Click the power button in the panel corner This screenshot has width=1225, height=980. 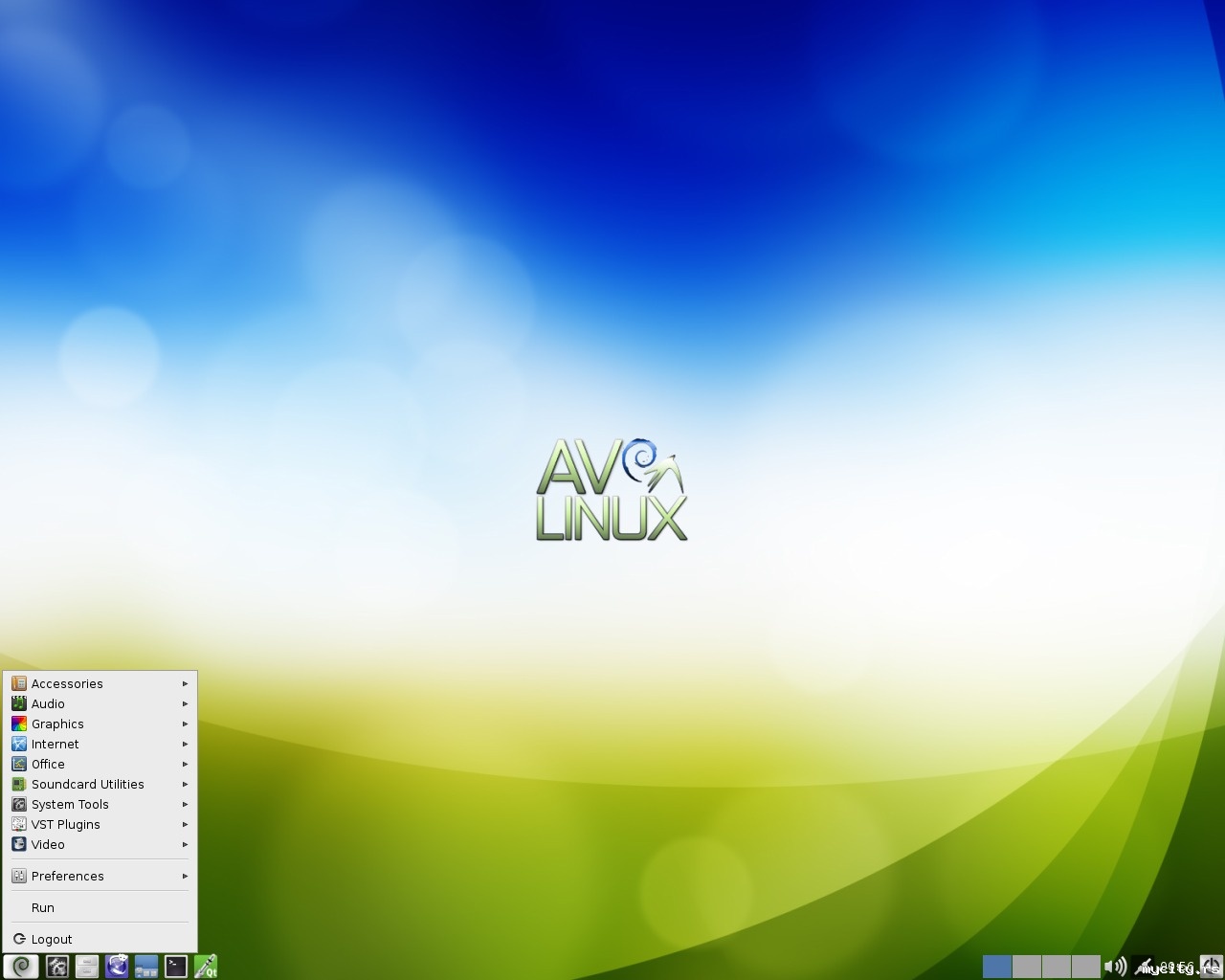[1212, 967]
